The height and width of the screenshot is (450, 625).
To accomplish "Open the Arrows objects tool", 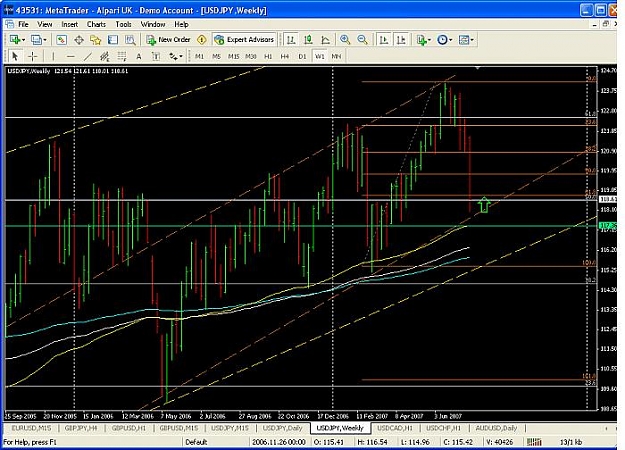I will [173, 57].
